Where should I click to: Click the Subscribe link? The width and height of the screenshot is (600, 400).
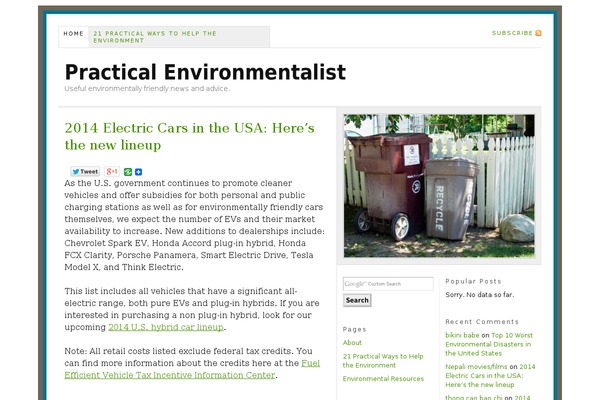coord(512,33)
